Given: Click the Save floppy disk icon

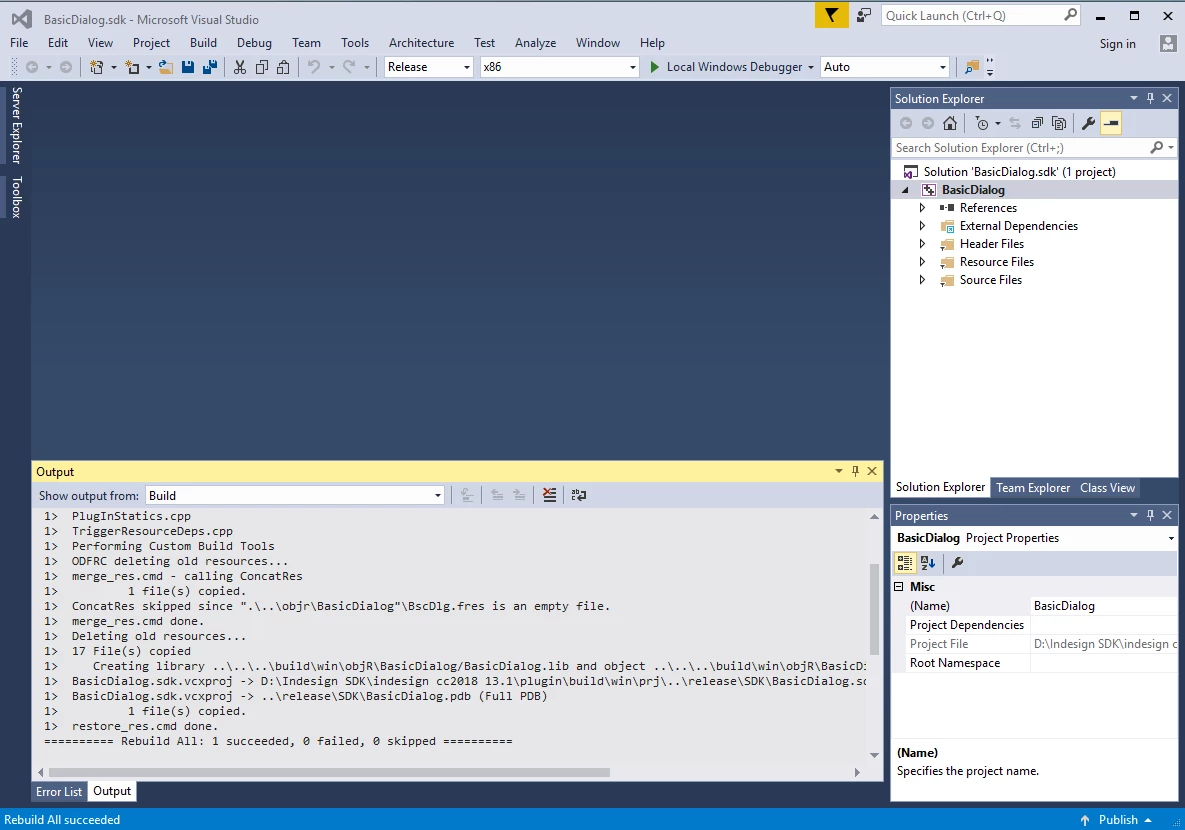Looking at the screenshot, I should [187, 67].
